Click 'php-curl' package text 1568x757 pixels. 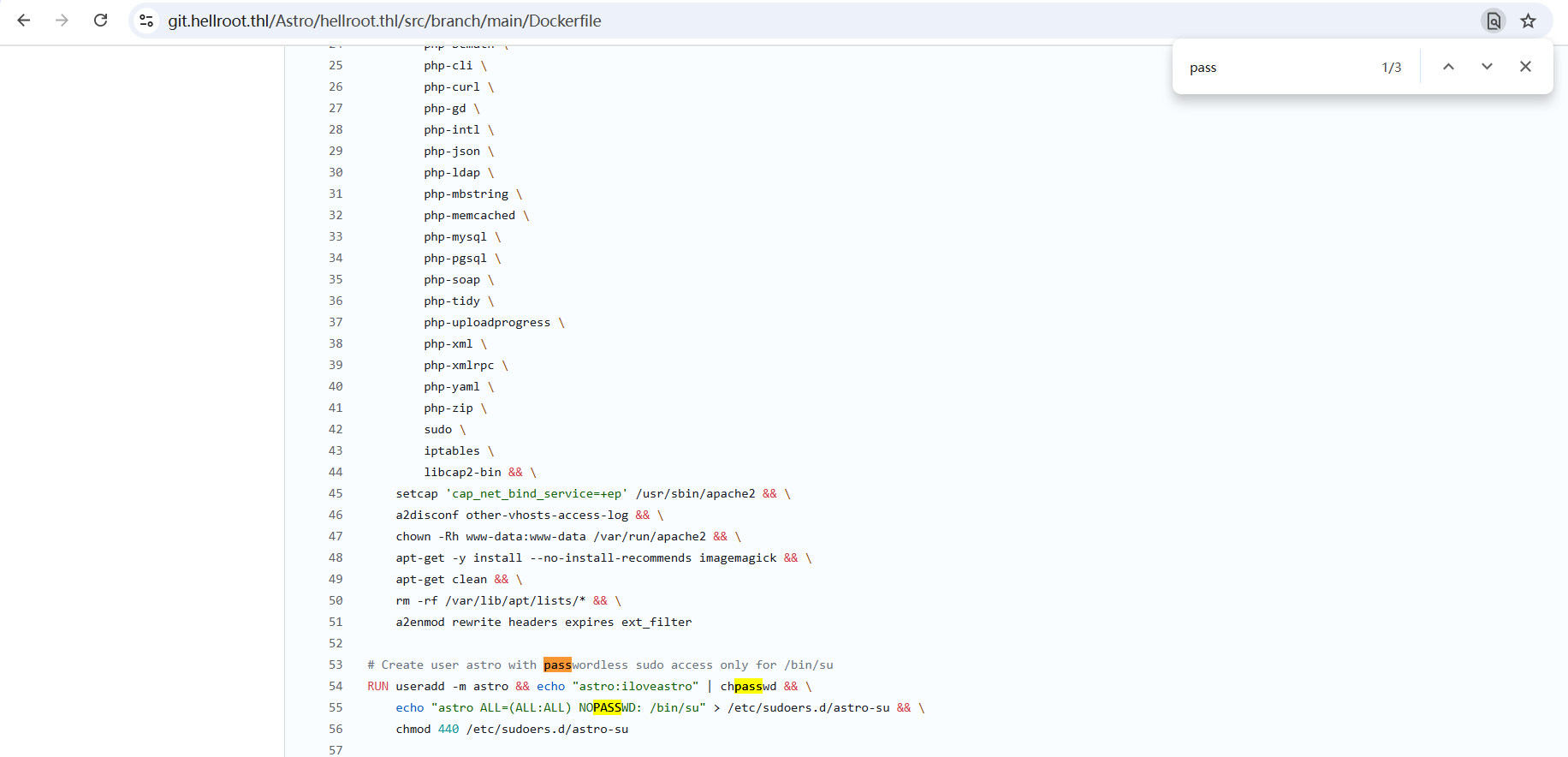[452, 86]
